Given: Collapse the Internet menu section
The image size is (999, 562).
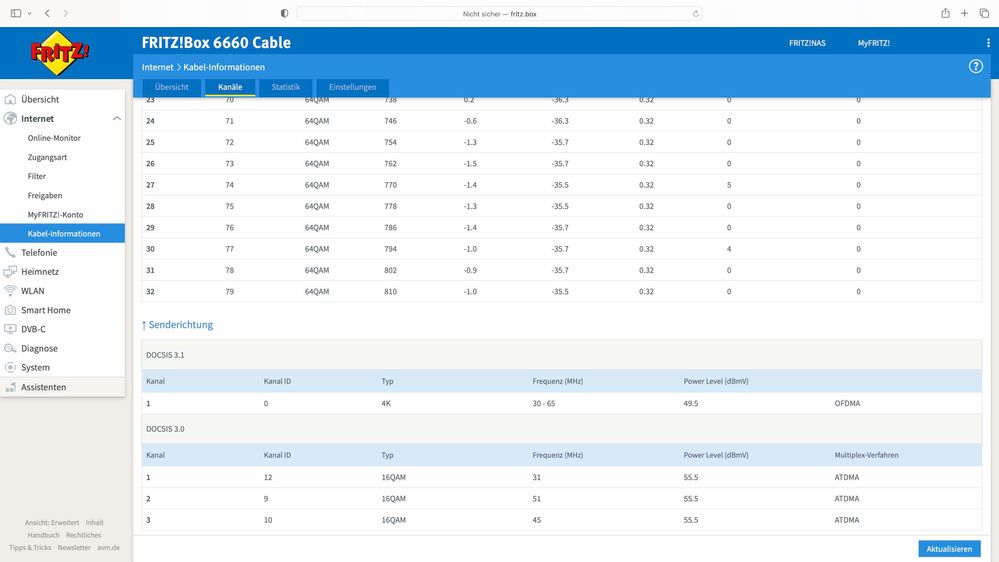Looking at the screenshot, I should coord(117,119).
